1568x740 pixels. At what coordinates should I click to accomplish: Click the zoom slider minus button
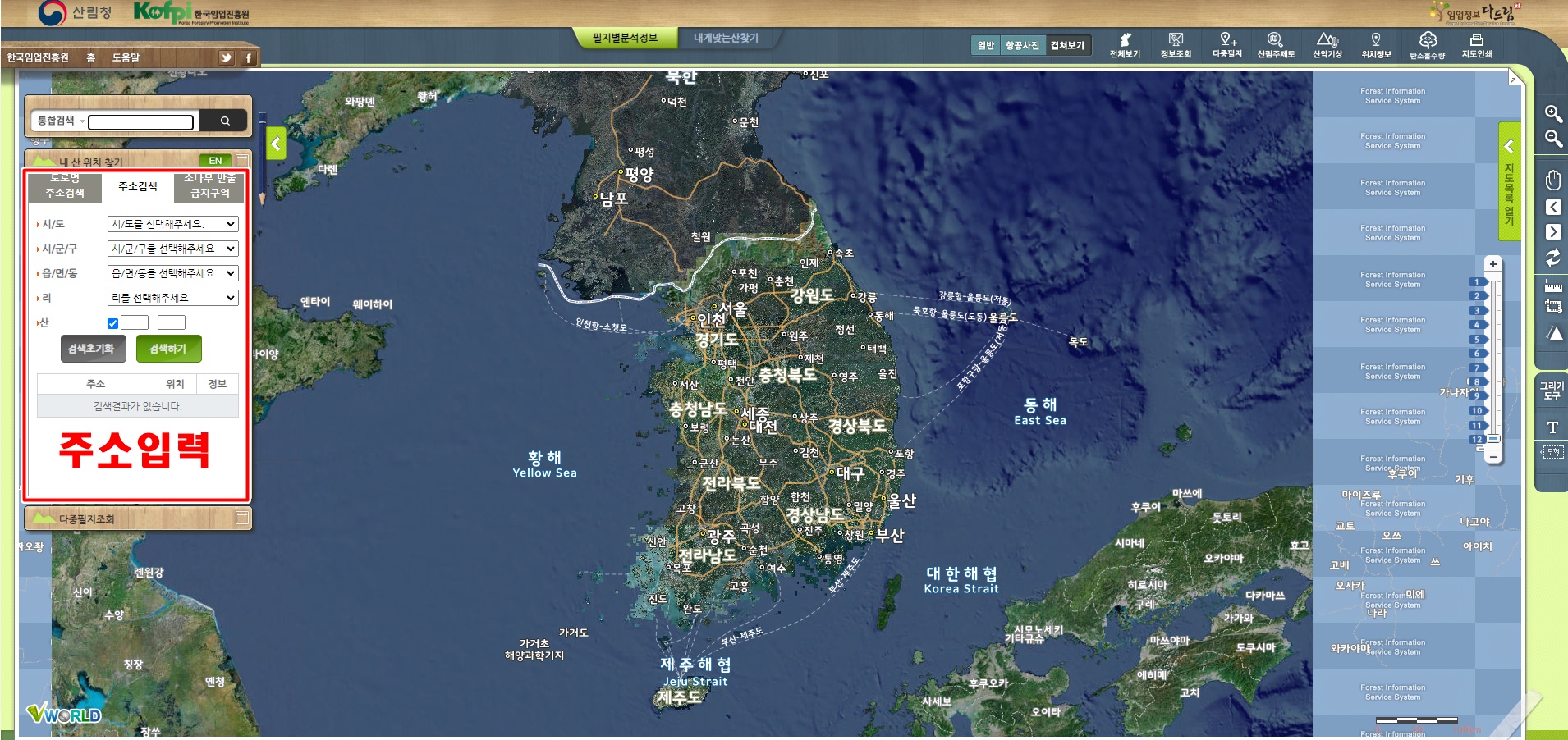[1492, 457]
